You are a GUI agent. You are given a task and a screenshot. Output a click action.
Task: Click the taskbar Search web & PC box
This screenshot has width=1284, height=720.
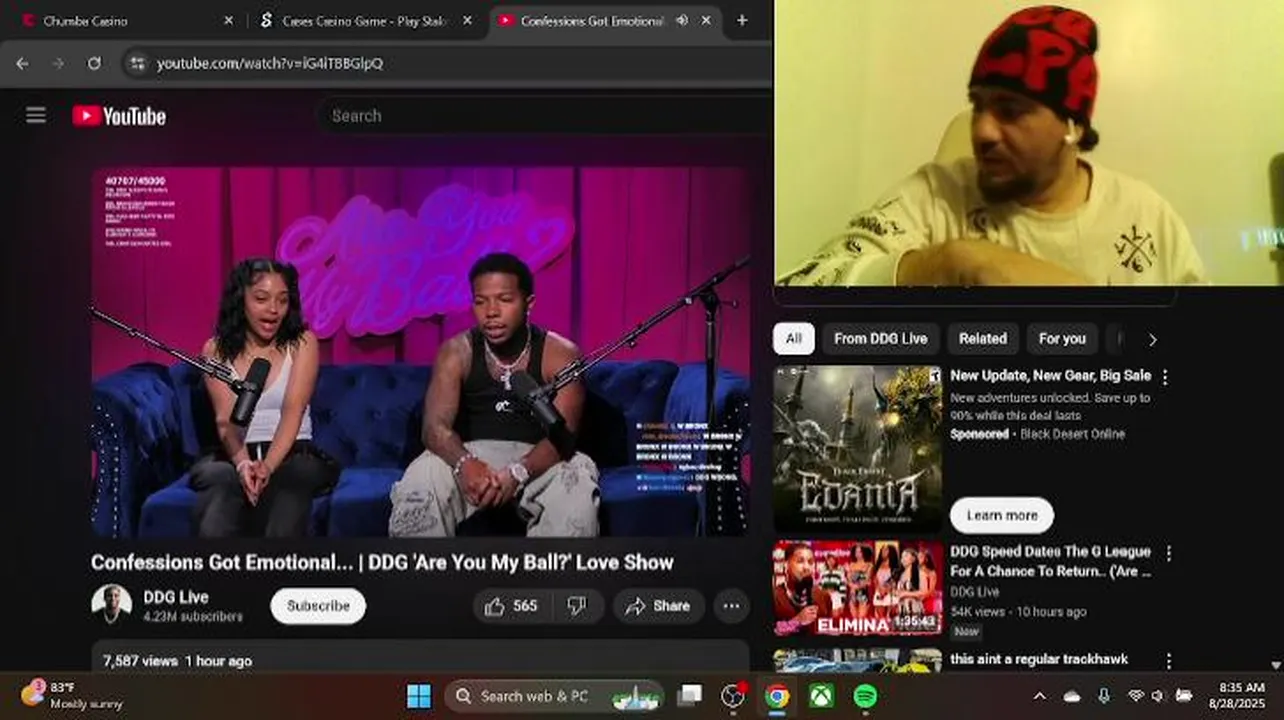click(x=555, y=696)
